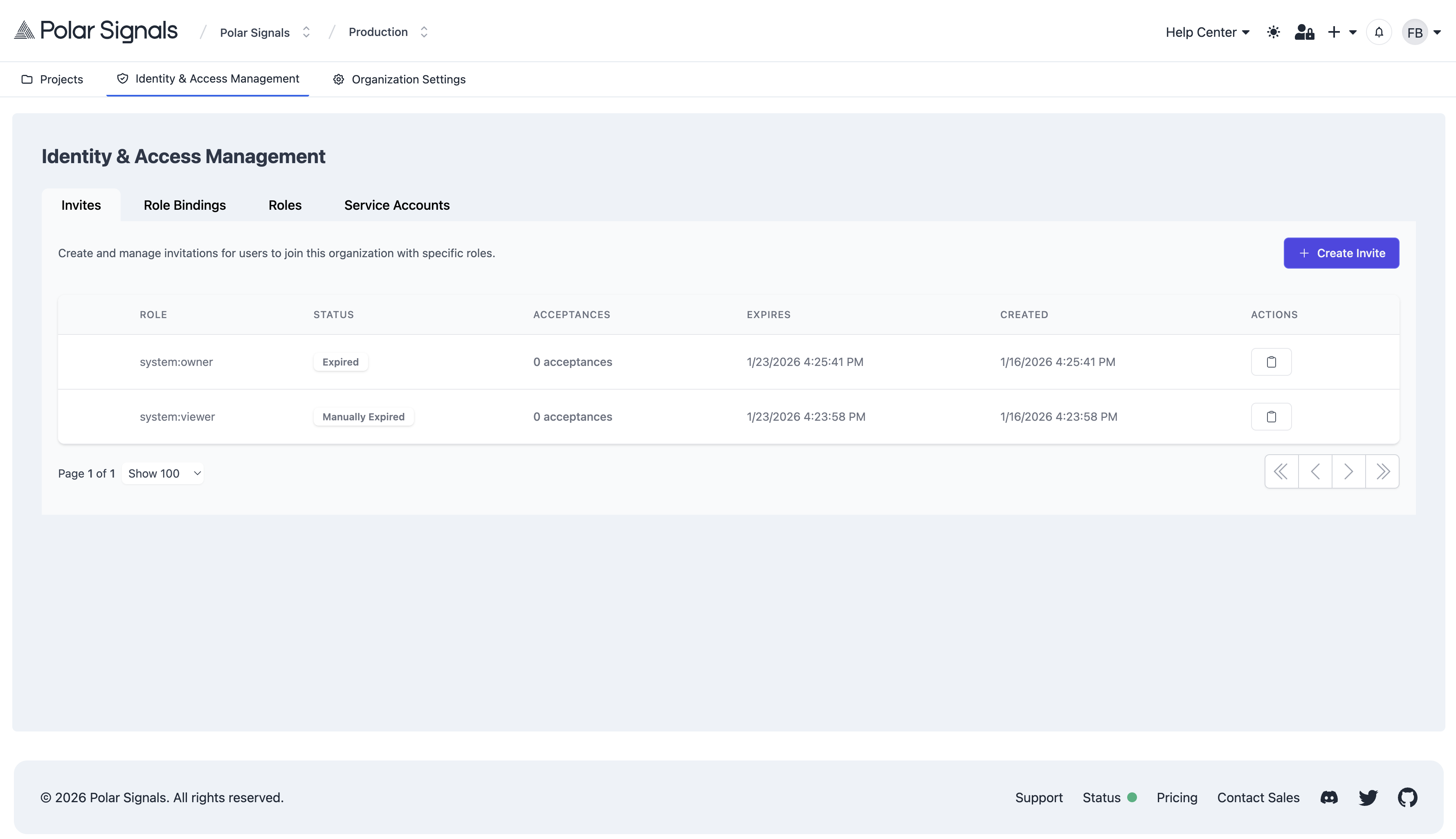The image size is (1456, 839).
Task: Click the Polar Signals logo
Action: (96, 31)
